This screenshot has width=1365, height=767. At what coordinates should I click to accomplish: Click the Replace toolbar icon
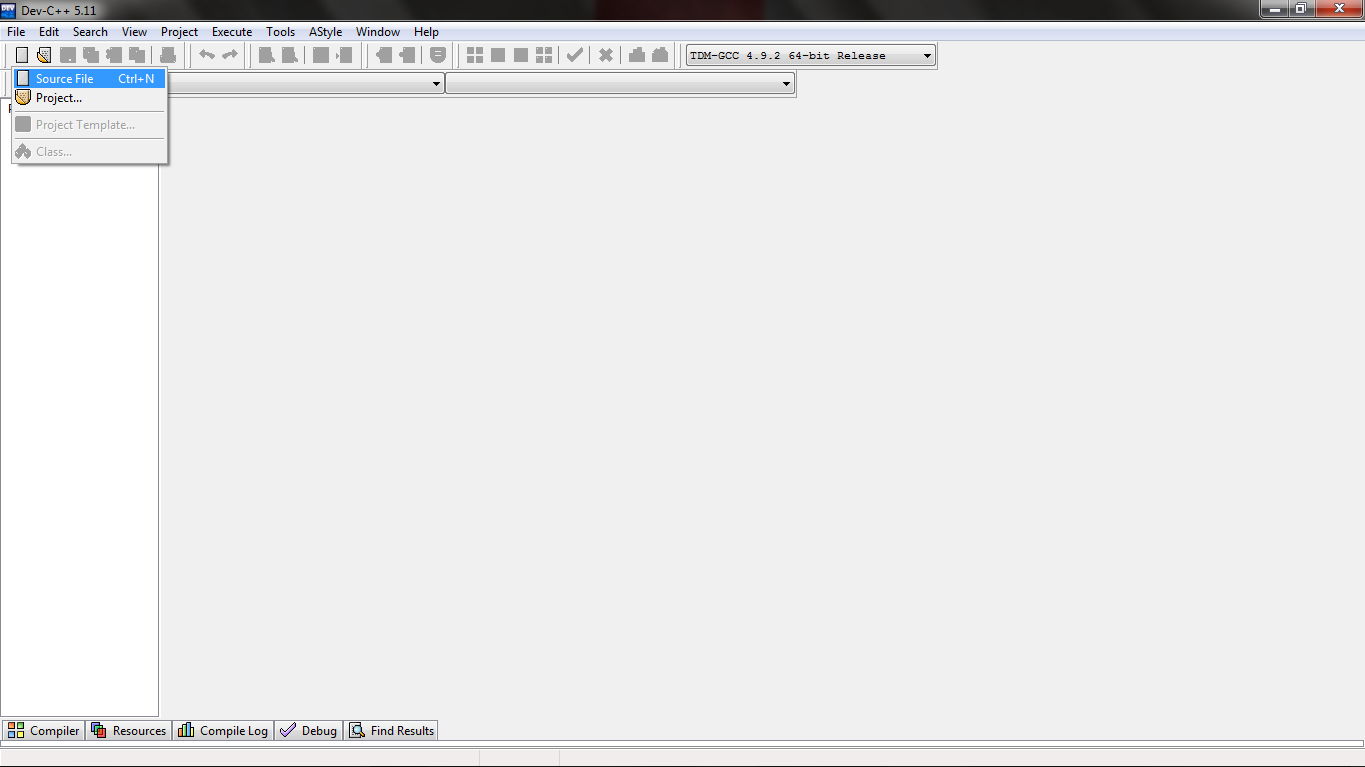290,55
